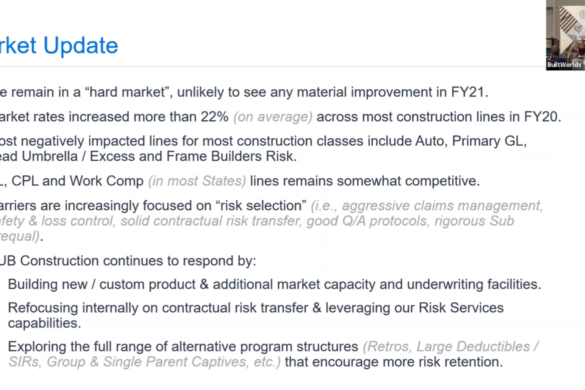The image size is (585, 390).
Task: Click 'Building new / custom product' sub-bullet
Action: tap(101, 284)
